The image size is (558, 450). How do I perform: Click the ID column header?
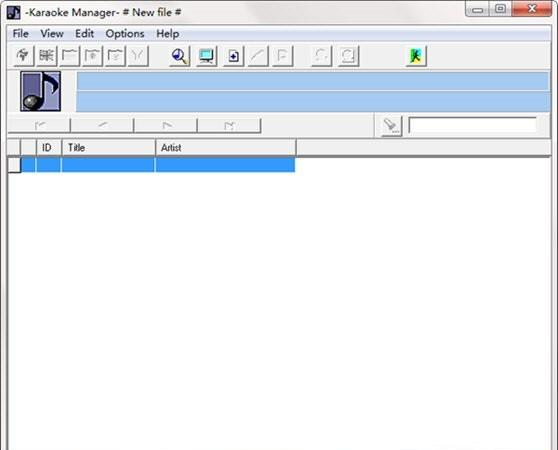click(49, 148)
